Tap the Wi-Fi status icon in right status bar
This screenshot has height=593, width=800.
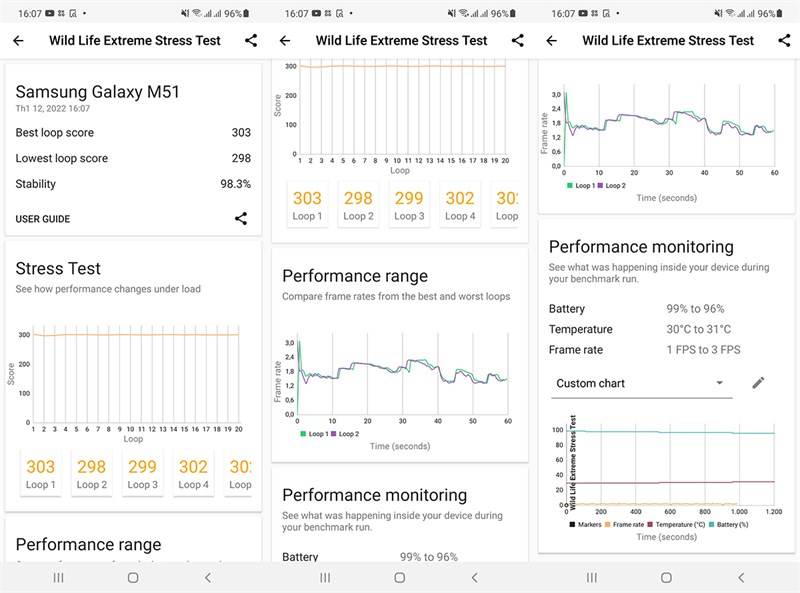point(730,13)
